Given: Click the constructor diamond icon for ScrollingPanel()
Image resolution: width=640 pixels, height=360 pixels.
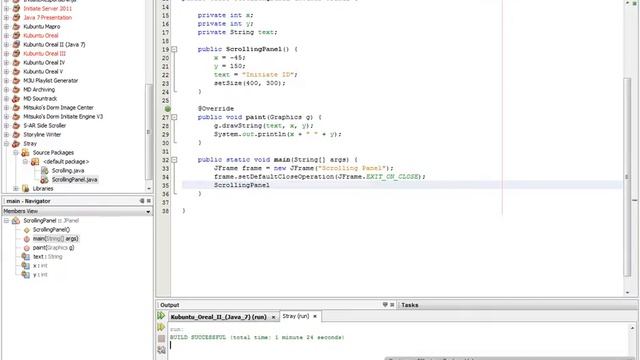Looking at the screenshot, I should [27, 230].
